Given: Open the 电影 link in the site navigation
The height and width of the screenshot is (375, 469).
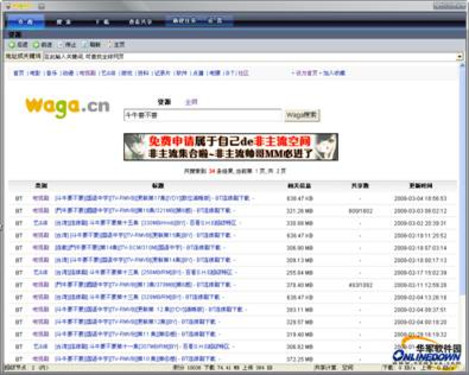Looking at the screenshot, I should coord(35,73).
